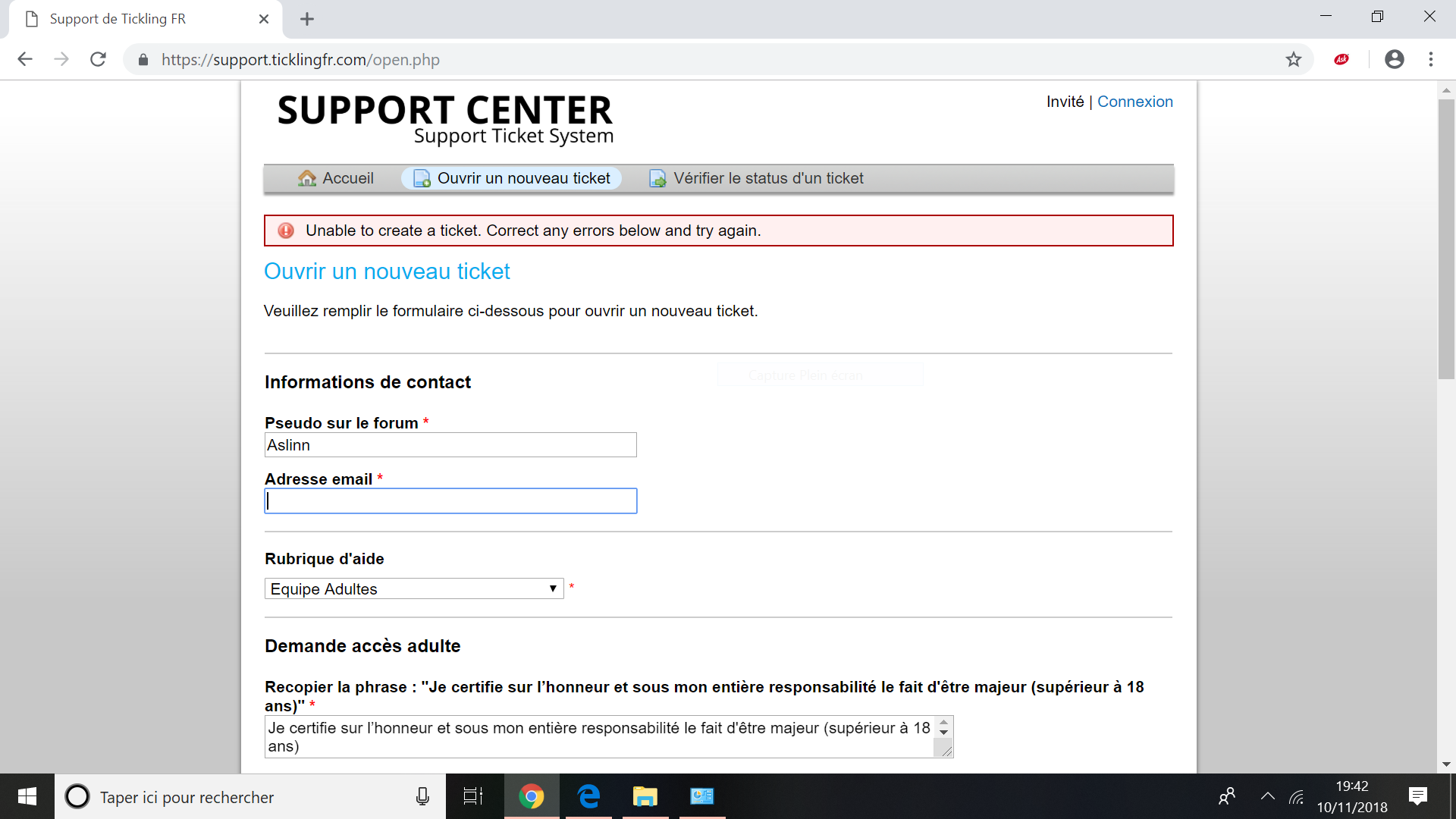Open Task View from the taskbar
The height and width of the screenshot is (819, 1456).
[x=473, y=796]
